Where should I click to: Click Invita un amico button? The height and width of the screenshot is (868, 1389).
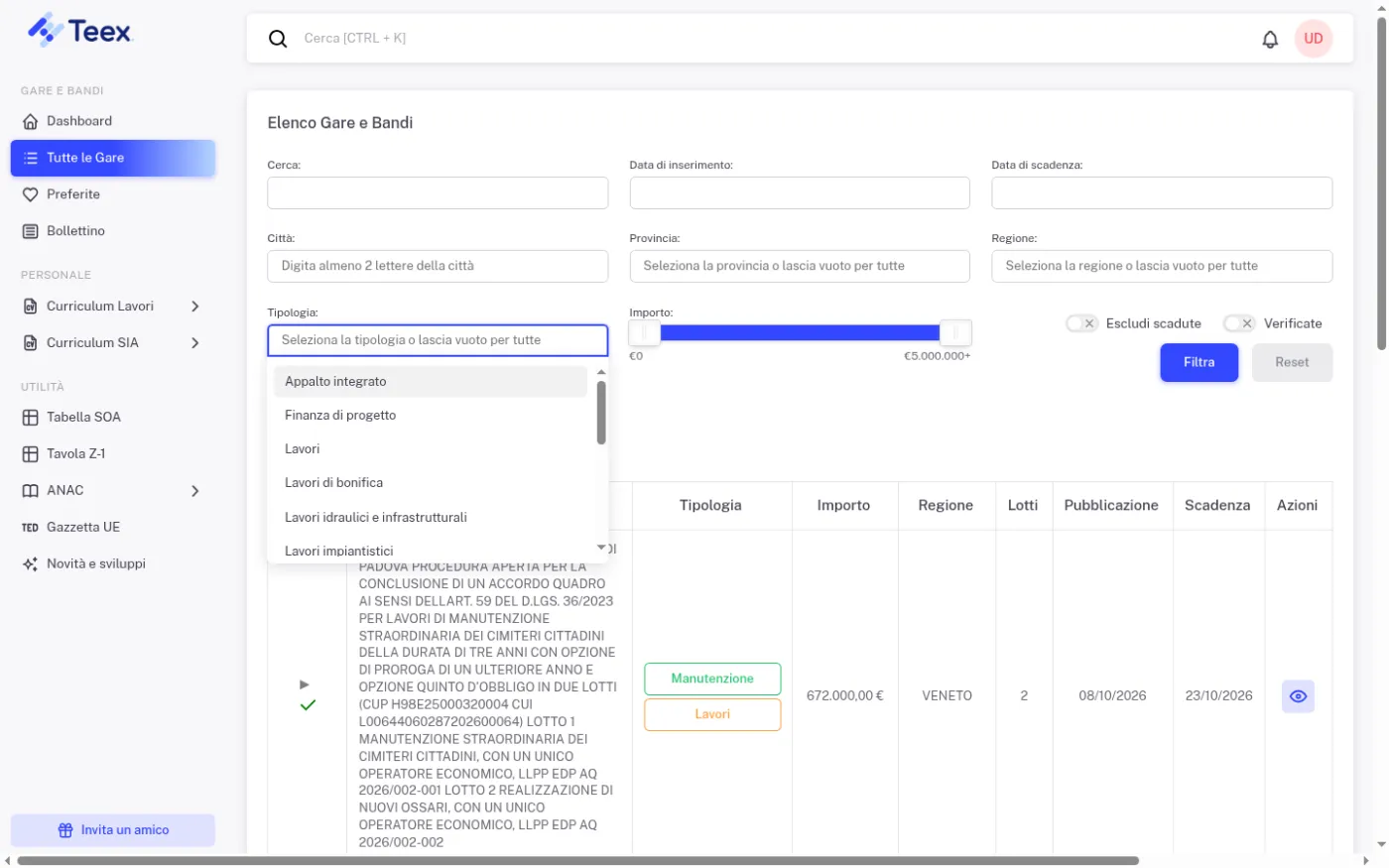(113, 830)
